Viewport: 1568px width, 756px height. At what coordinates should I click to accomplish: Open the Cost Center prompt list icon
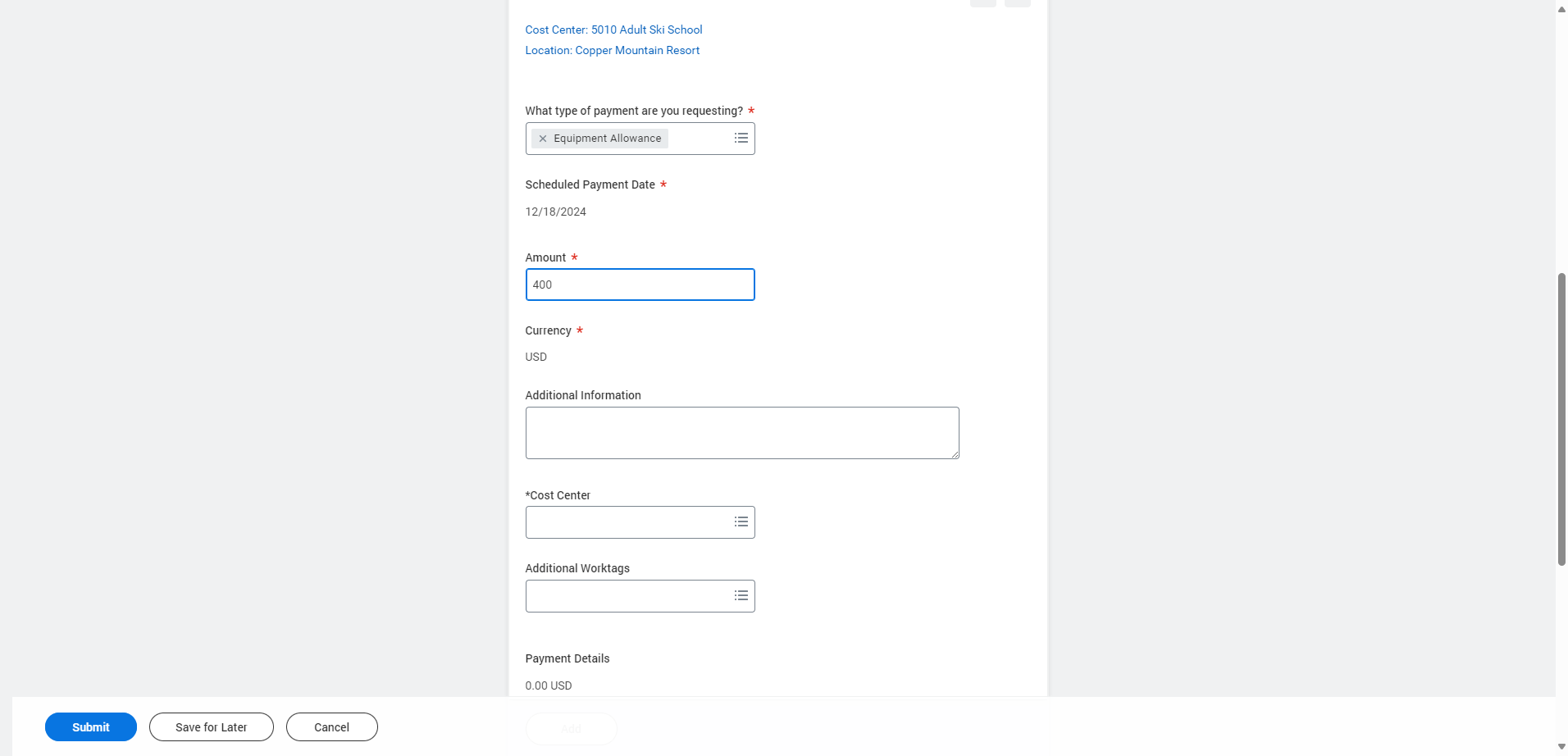coord(741,521)
